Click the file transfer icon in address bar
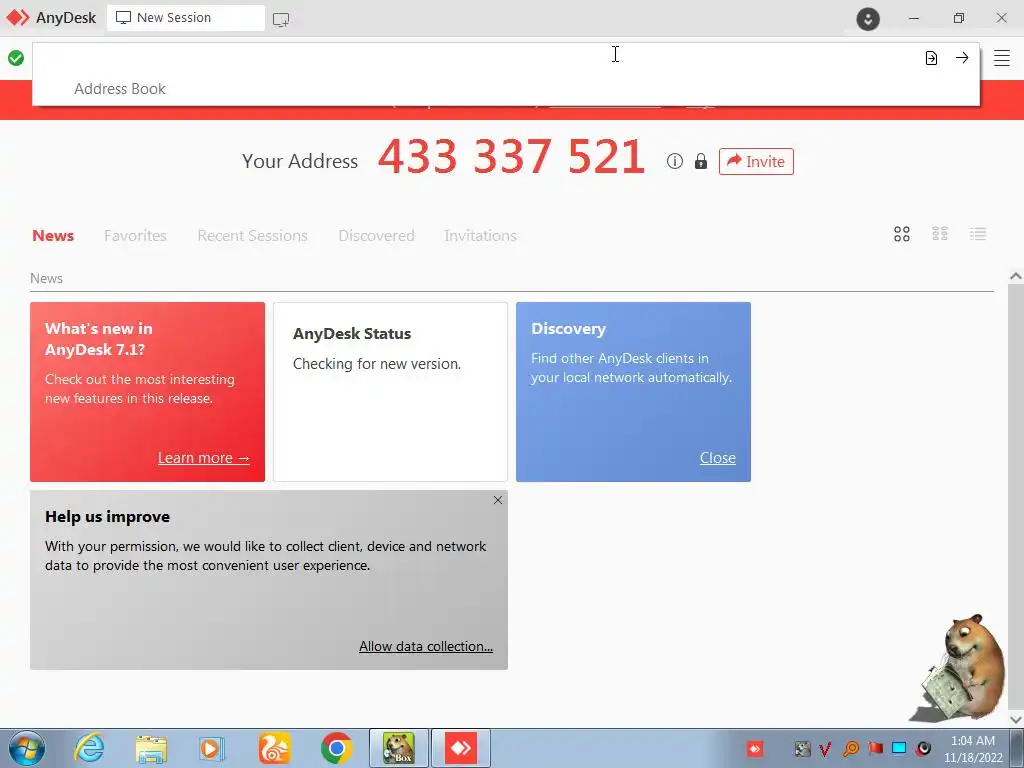Viewport: 1024px width, 768px height. pyautogui.click(x=931, y=58)
